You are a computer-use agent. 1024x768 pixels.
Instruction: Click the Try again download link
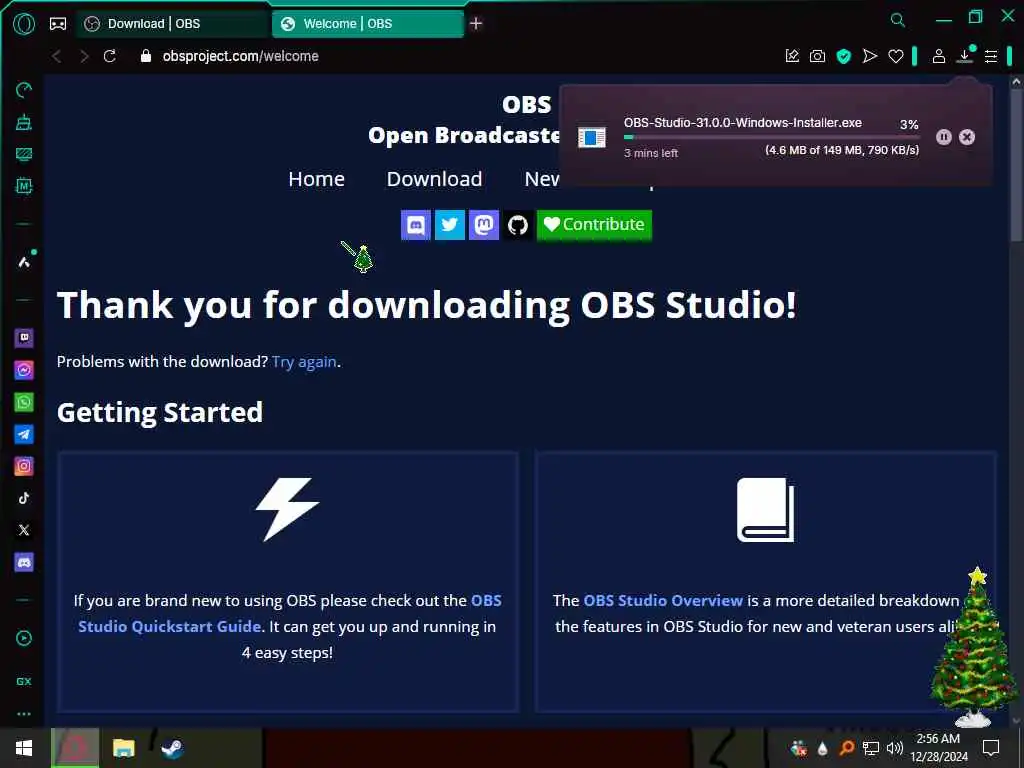coord(304,361)
